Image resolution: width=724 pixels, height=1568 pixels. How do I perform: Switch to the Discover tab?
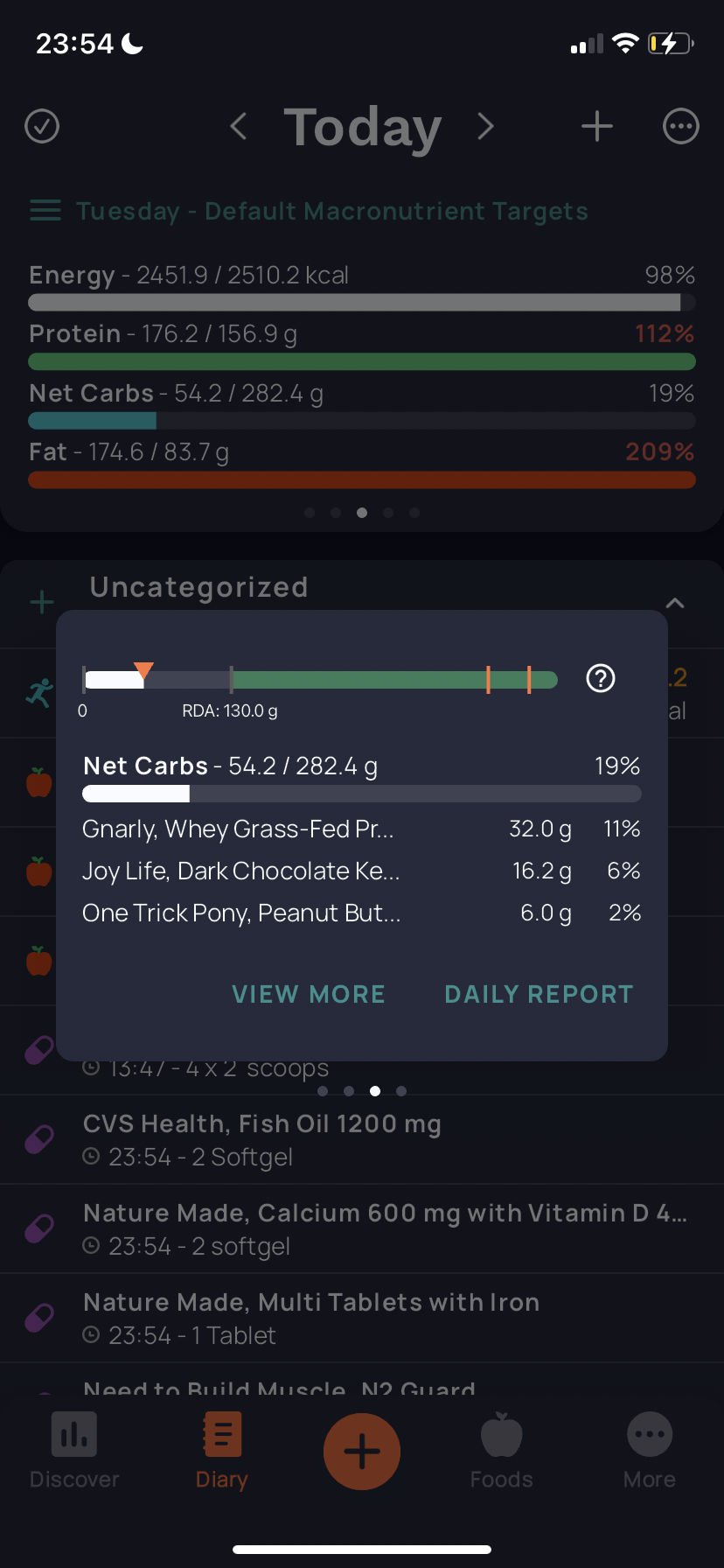[x=74, y=1451]
